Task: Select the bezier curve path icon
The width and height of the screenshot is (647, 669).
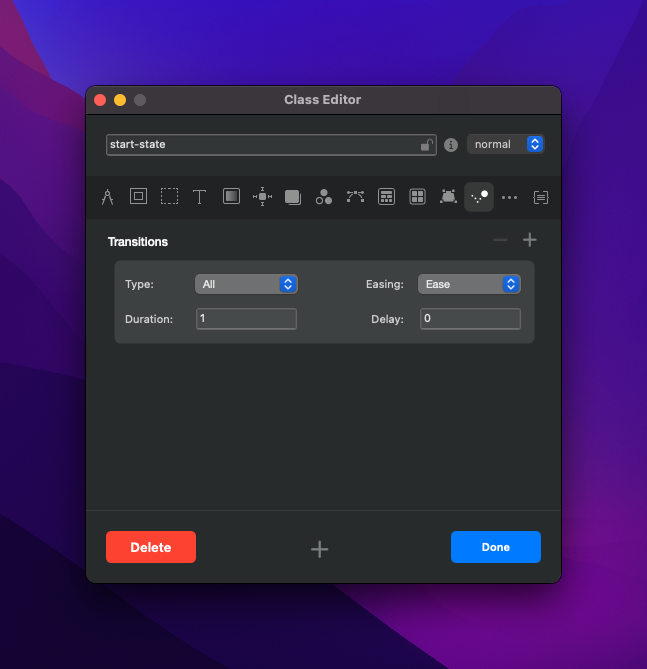Action: pyautogui.click(x=355, y=197)
